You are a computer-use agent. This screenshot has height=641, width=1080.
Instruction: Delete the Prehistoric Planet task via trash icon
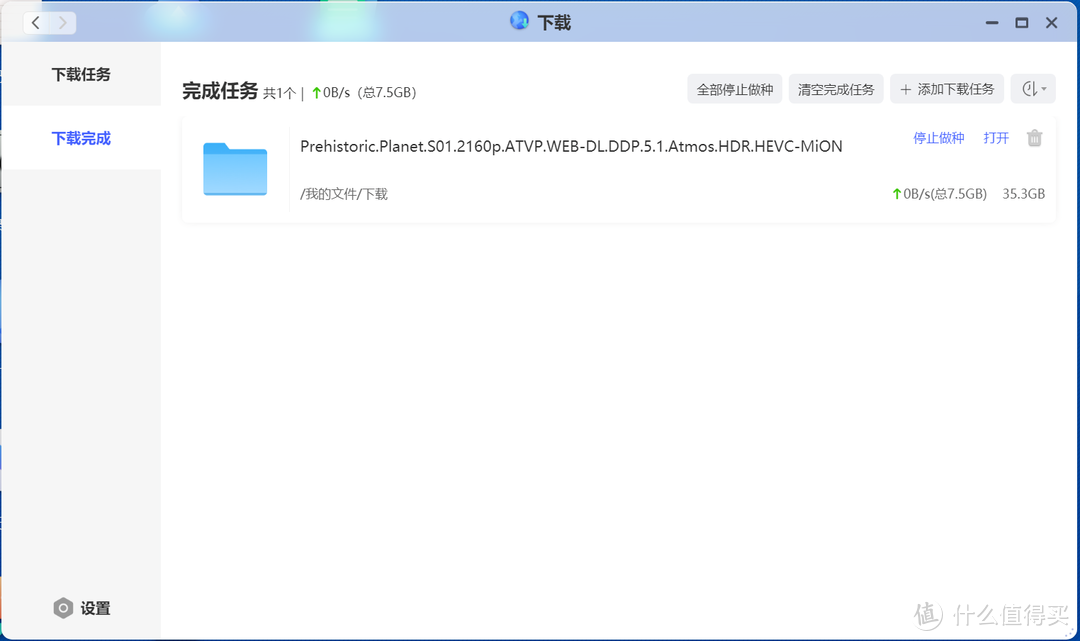(x=1035, y=138)
